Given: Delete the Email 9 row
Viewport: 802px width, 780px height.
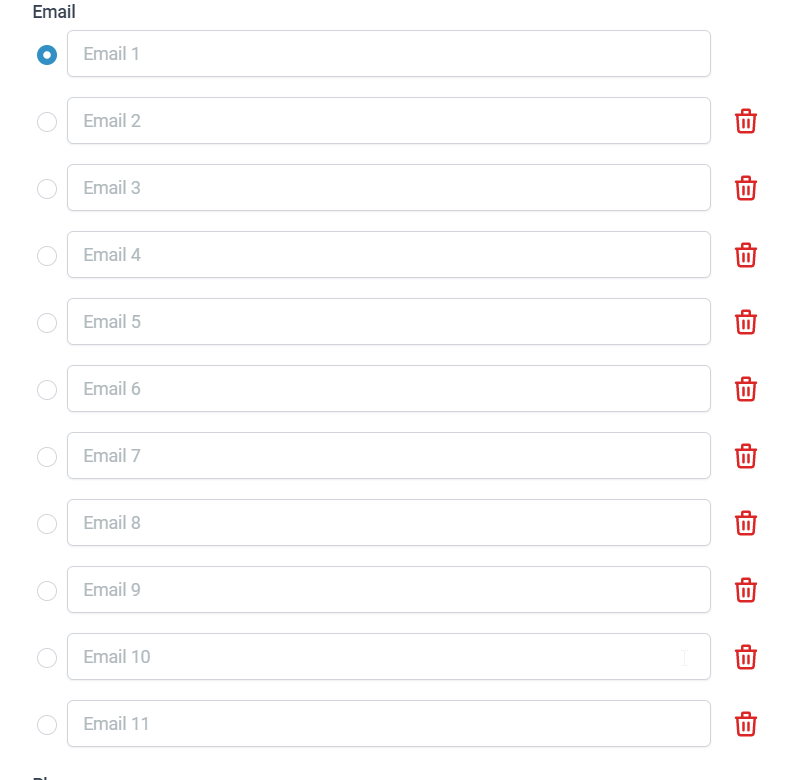Looking at the screenshot, I should point(745,590).
